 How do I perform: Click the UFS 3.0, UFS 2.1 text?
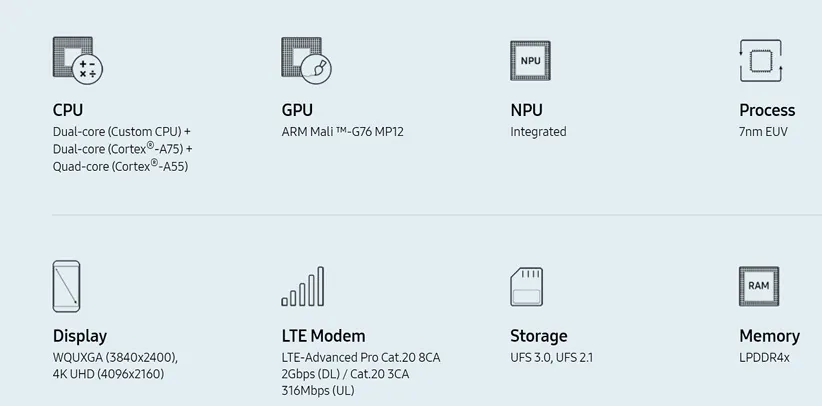[552, 357]
